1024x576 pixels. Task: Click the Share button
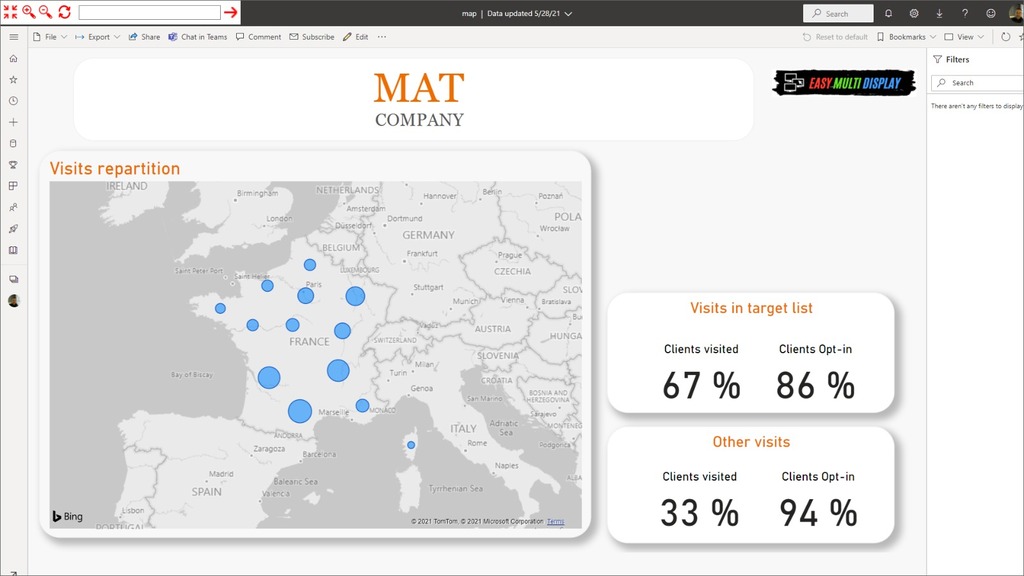click(x=144, y=37)
